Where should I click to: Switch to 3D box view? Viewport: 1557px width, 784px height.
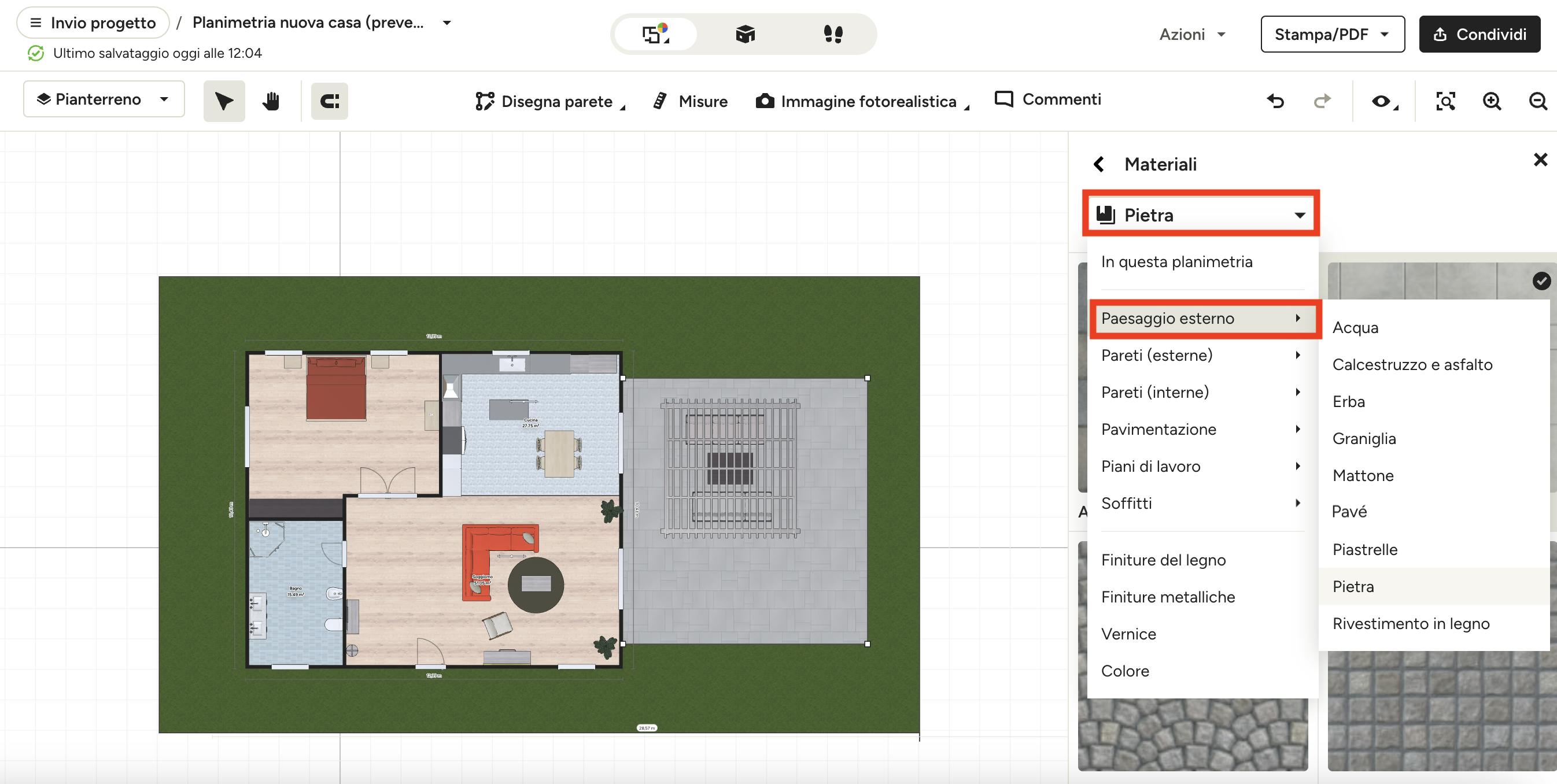tap(746, 34)
